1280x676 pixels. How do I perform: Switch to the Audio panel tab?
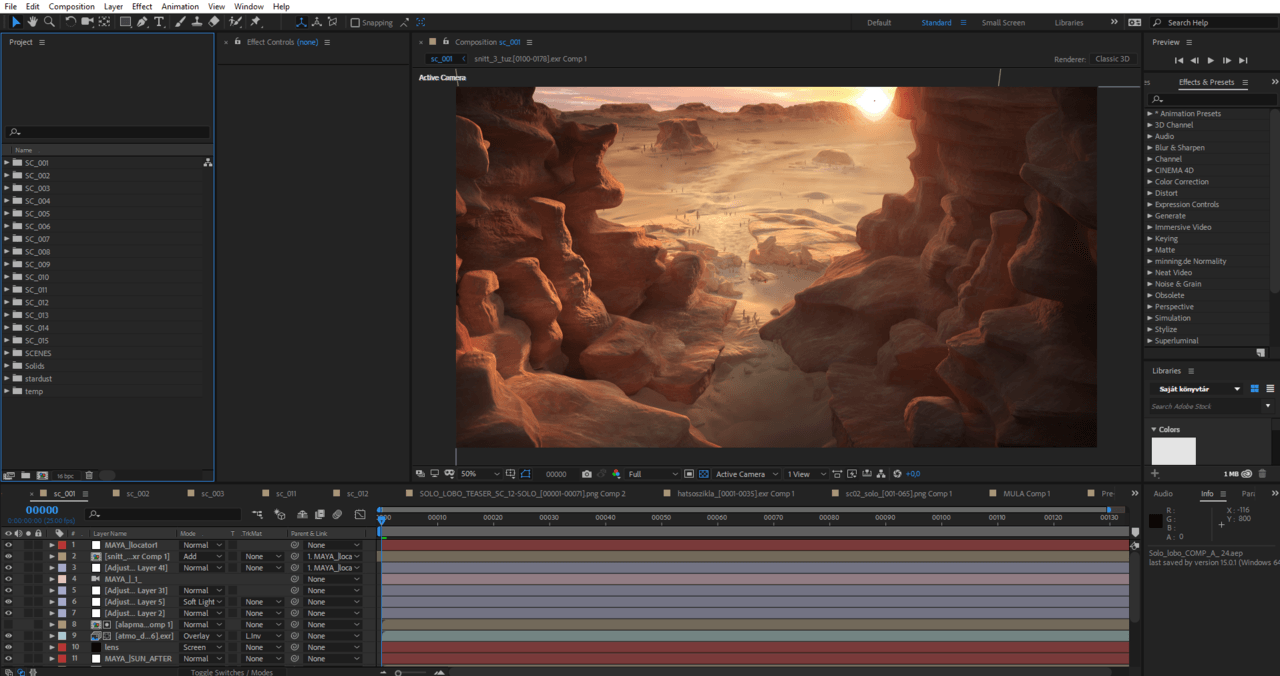1163,493
